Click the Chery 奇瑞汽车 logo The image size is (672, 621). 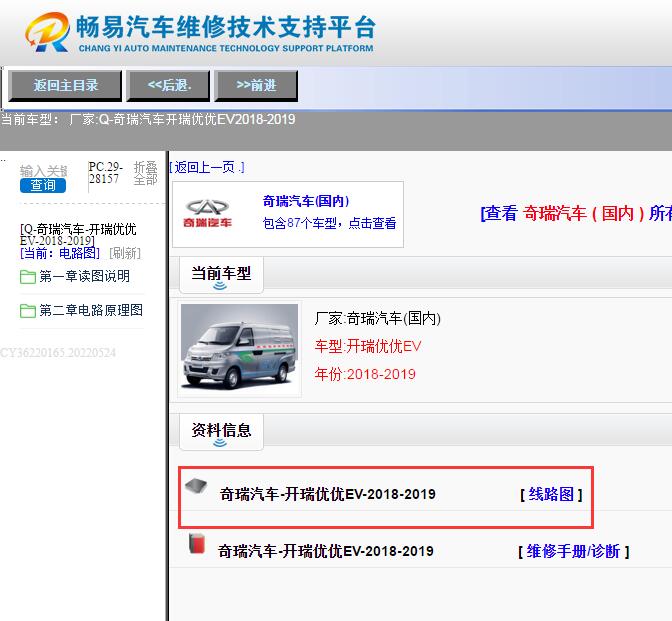pos(207,214)
